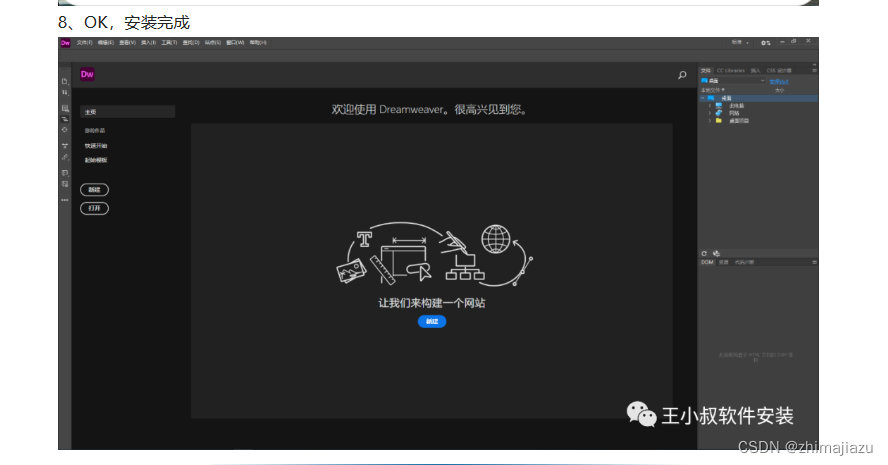The image size is (888, 465).
Task: Click the three-dots customize toolbar icon
Action: tap(65, 200)
